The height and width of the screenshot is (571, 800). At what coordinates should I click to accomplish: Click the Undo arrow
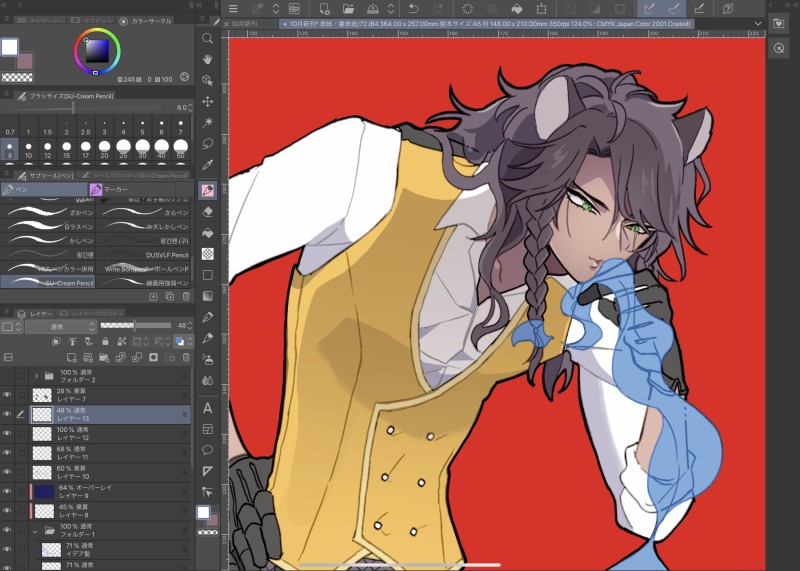pyautogui.click(x=414, y=8)
